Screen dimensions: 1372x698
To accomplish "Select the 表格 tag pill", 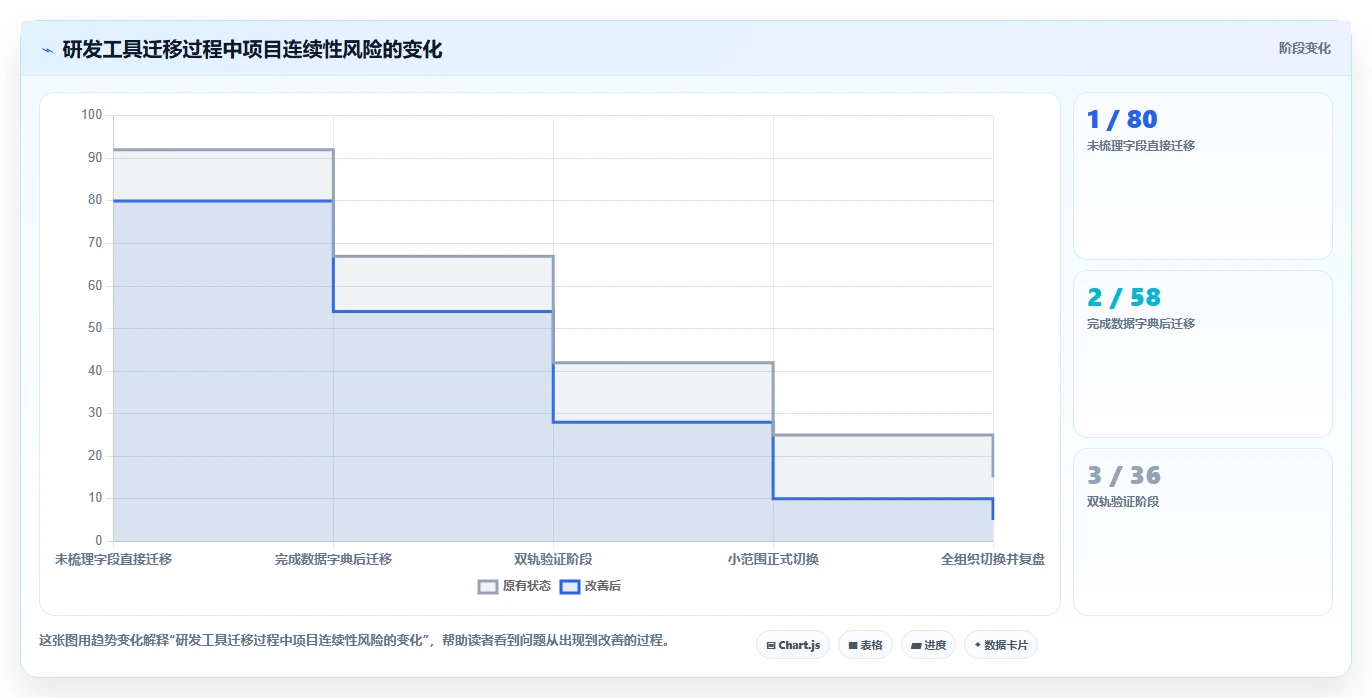I will 865,645.
